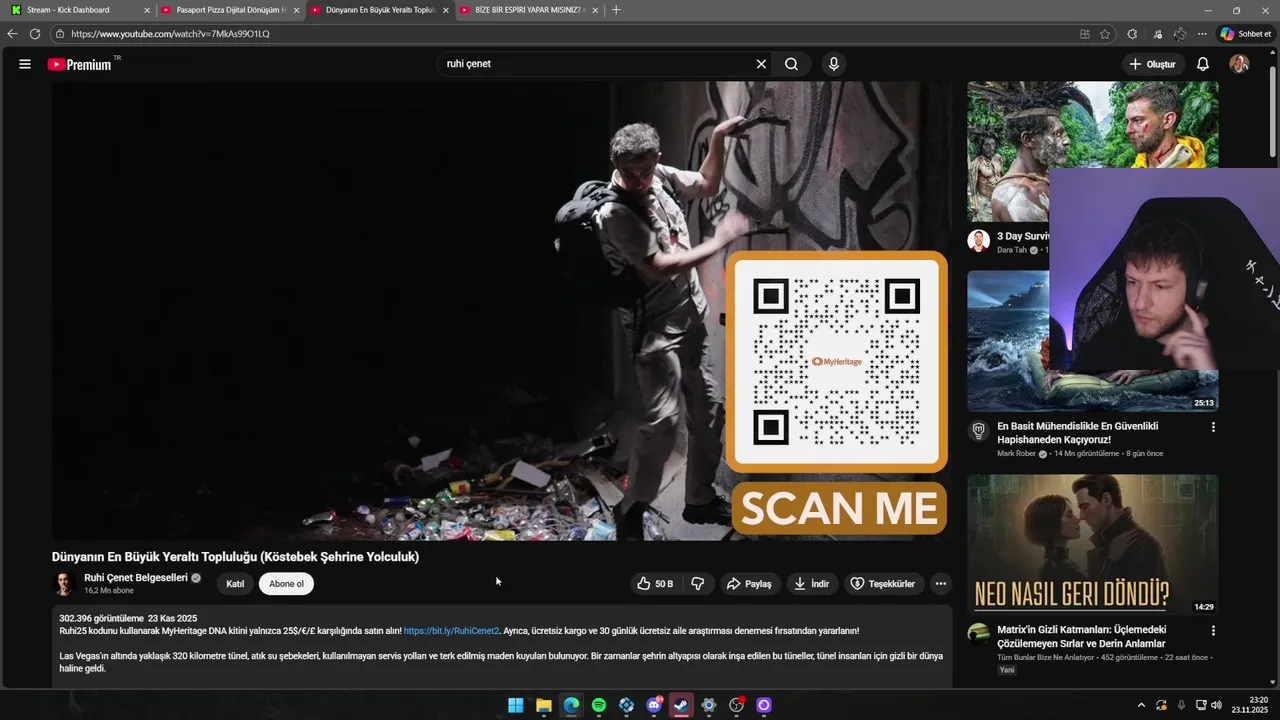Screen dimensions: 1280x720
Task: Open Edge settings and more menu
Action: pos(1203,34)
